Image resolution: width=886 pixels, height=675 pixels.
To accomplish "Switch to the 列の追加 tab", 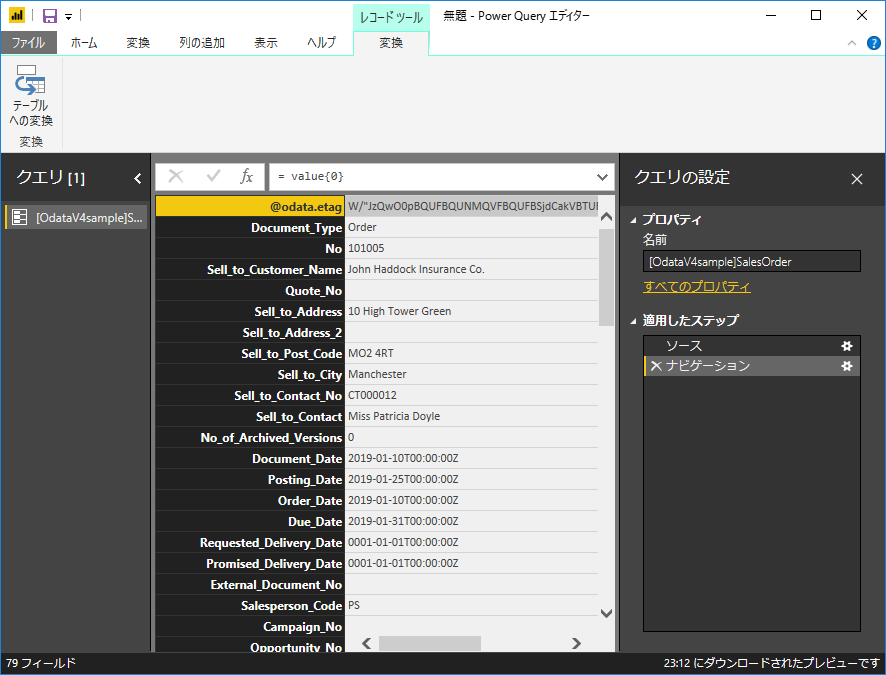I will 202,43.
